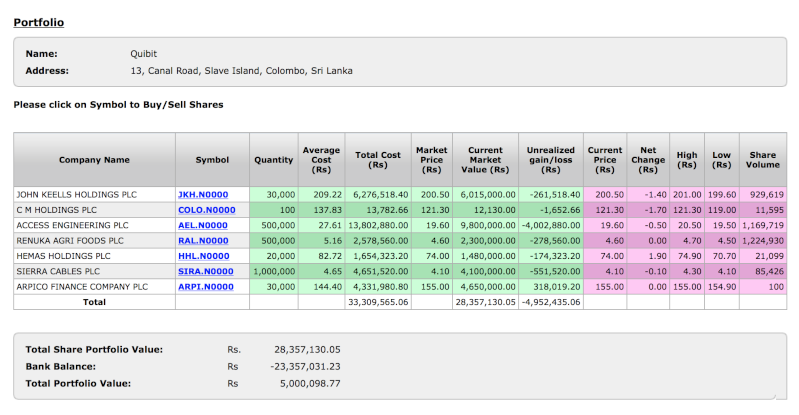The height and width of the screenshot is (415, 799).
Task: Select ACCESS ENGINEERING PLC company name
Action: 72,225
